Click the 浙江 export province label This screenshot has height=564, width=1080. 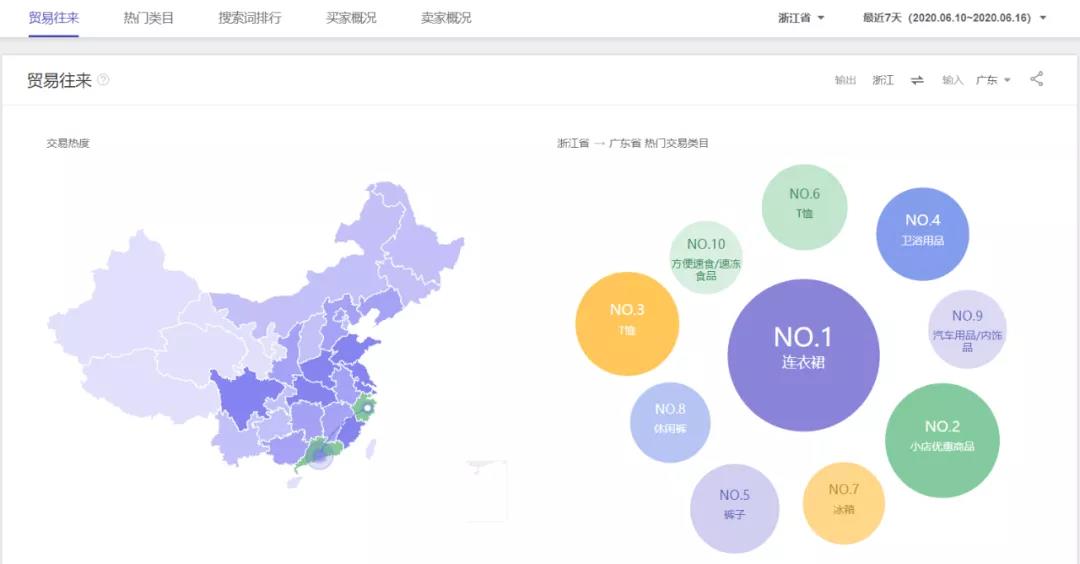click(x=883, y=80)
